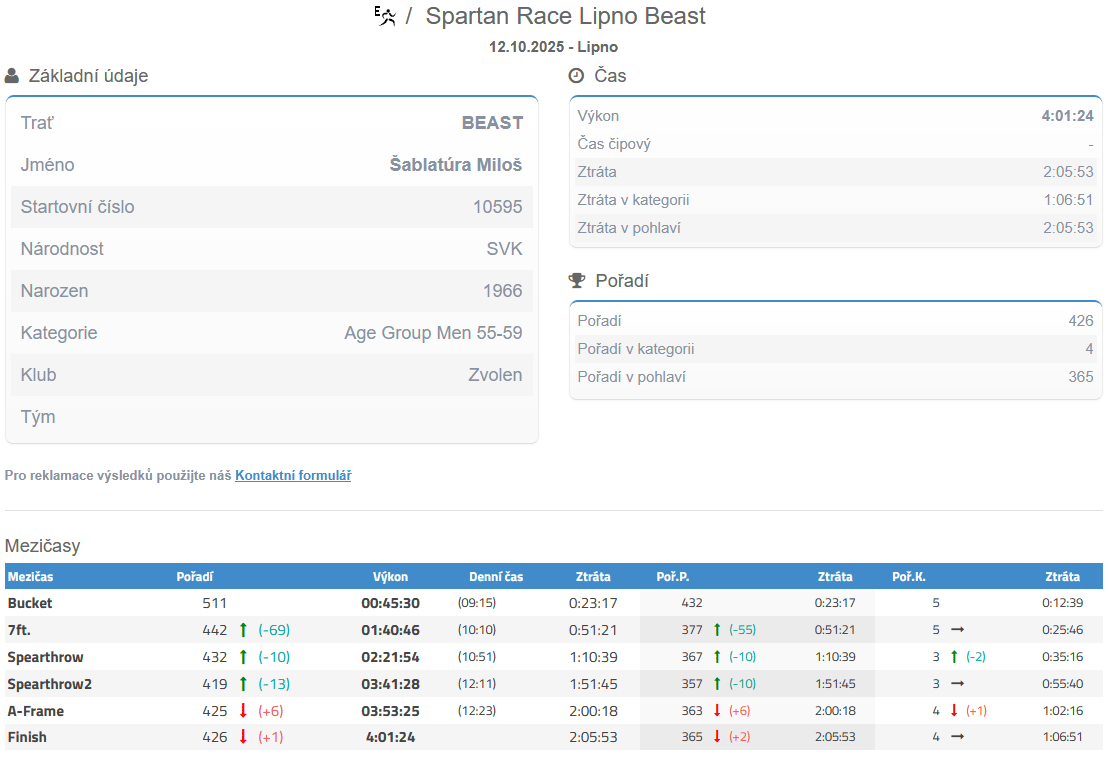This screenshot has height=762, width=1109.
Task: Click the runner icon beside the race title
Action: point(385,15)
